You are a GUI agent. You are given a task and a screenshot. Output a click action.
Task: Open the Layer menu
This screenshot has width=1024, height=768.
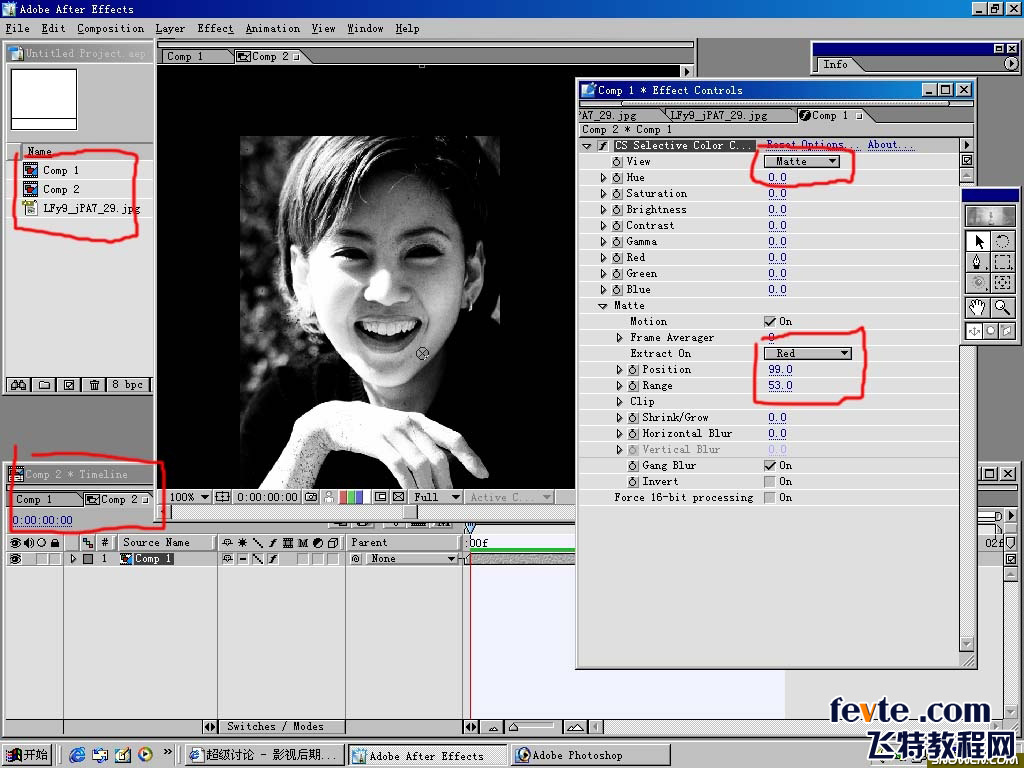pyautogui.click(x=170, y=29)
